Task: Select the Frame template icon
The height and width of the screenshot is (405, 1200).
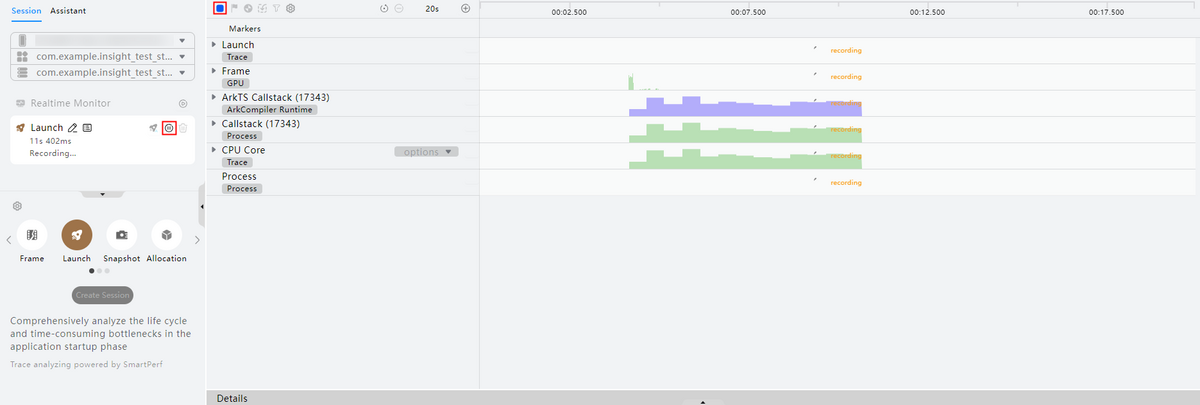Action: pyautogui.click(x=32, y=235)
